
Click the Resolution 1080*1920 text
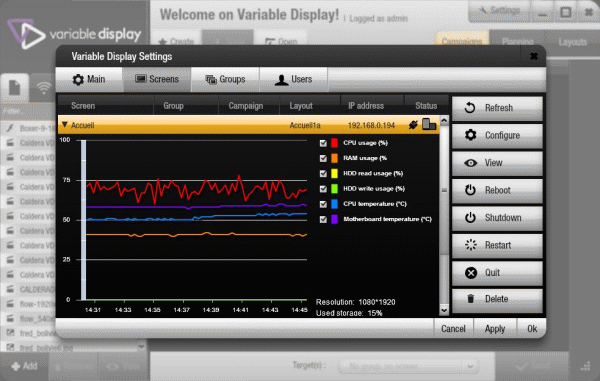coord(355,302)
